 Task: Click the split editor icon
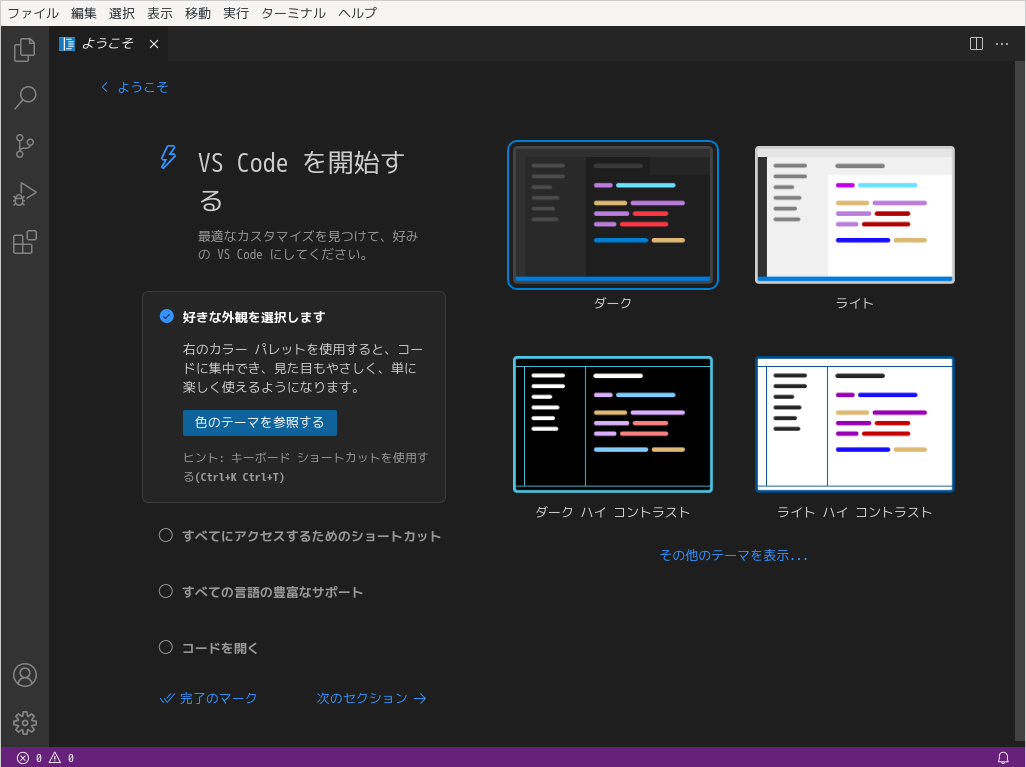976,44
